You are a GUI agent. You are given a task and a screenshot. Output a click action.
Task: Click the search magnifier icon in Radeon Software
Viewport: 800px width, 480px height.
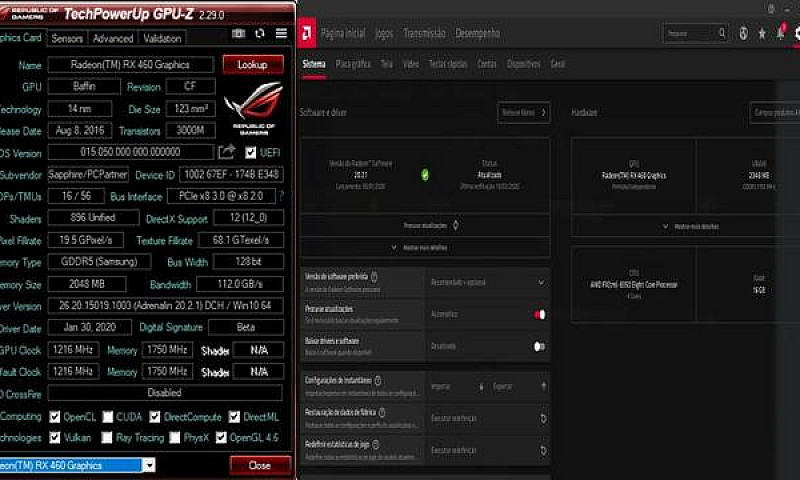pyautogui.click(x=722, y=33)
